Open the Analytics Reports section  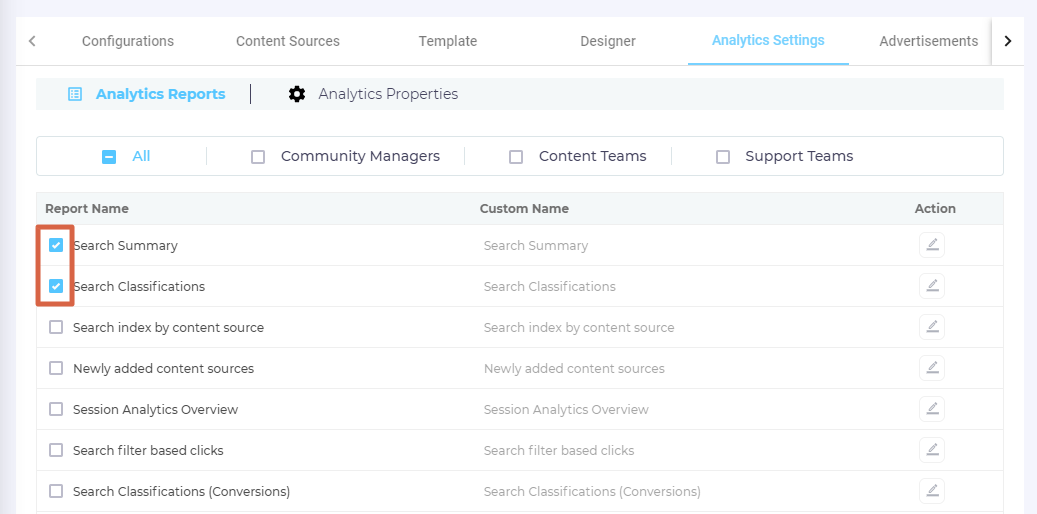tap(160, 94)
